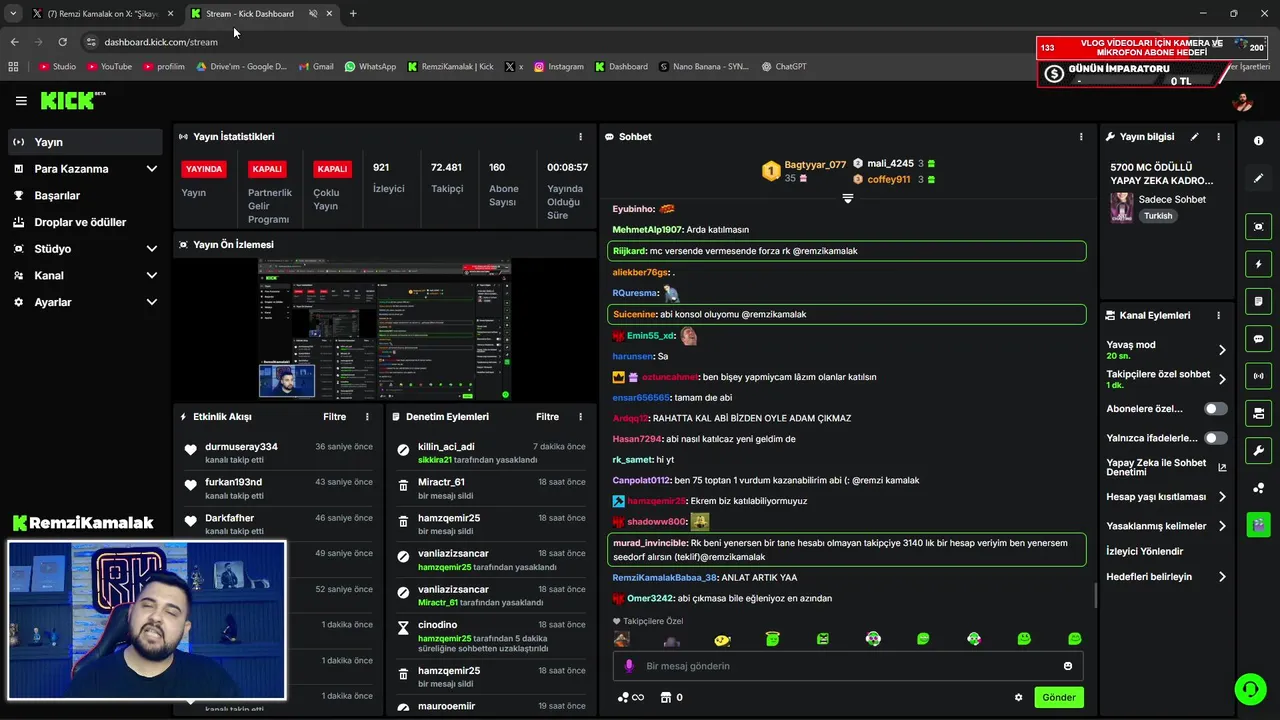This screenshot has height=720, width=1280.
Task: Toggle the chat bubble icon in the right sidebar
Action: (x=1258, y=339)
